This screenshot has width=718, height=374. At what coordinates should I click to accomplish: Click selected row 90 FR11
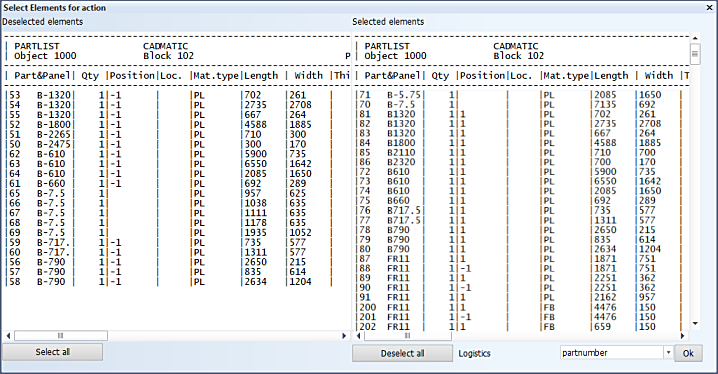point(522,287)
